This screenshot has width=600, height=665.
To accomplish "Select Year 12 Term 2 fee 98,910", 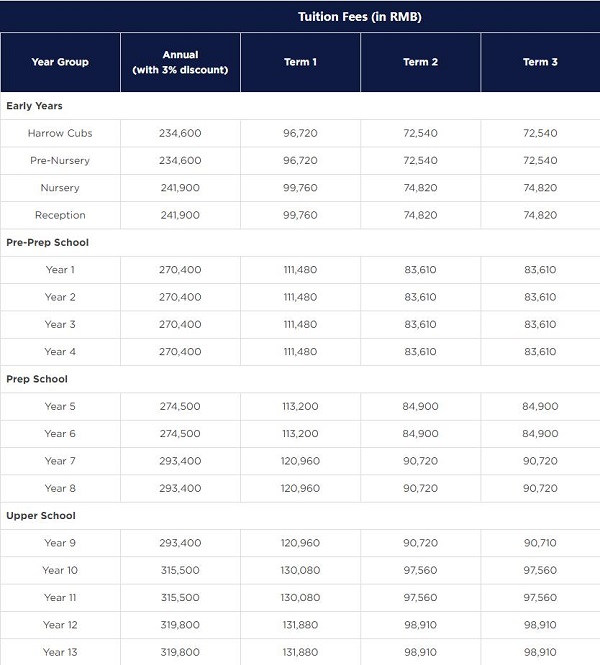I will [x=420, y=625].
